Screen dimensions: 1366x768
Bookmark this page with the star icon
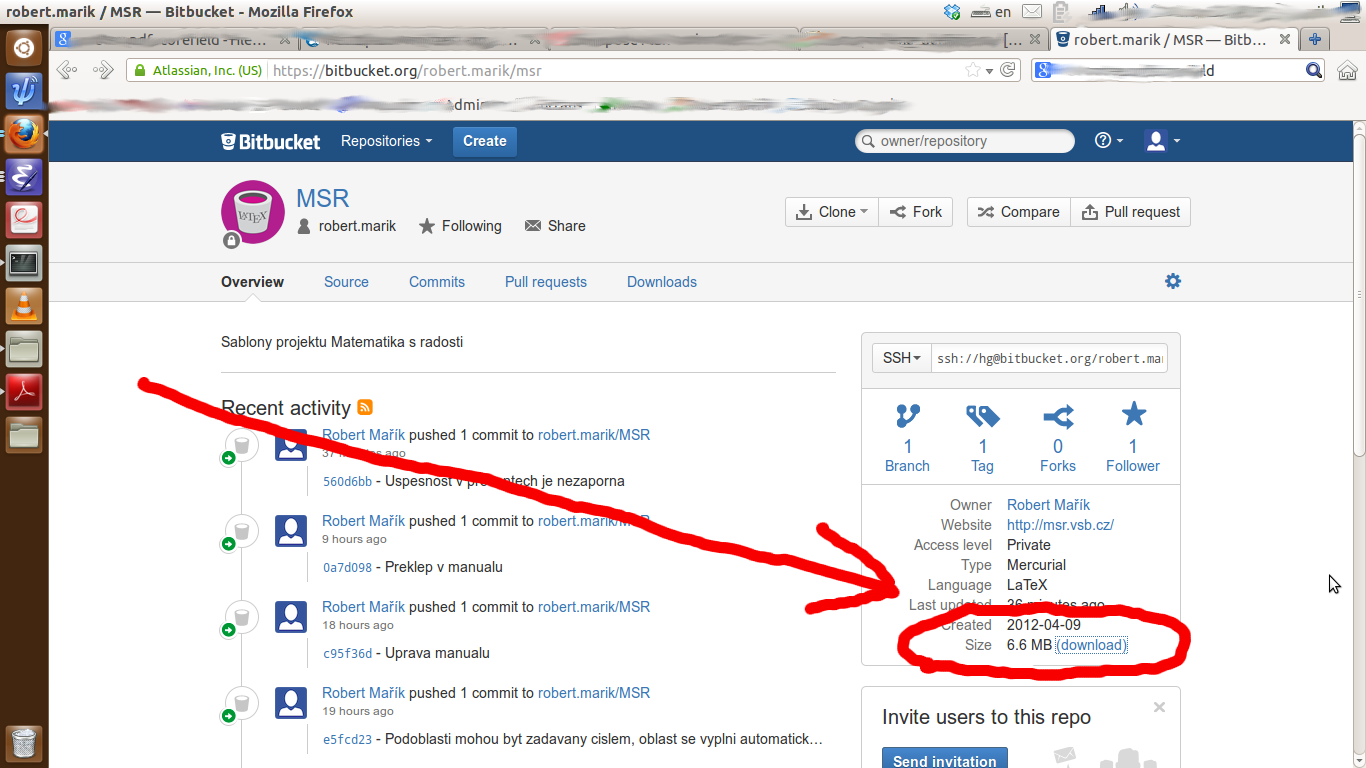pos(972,70)
